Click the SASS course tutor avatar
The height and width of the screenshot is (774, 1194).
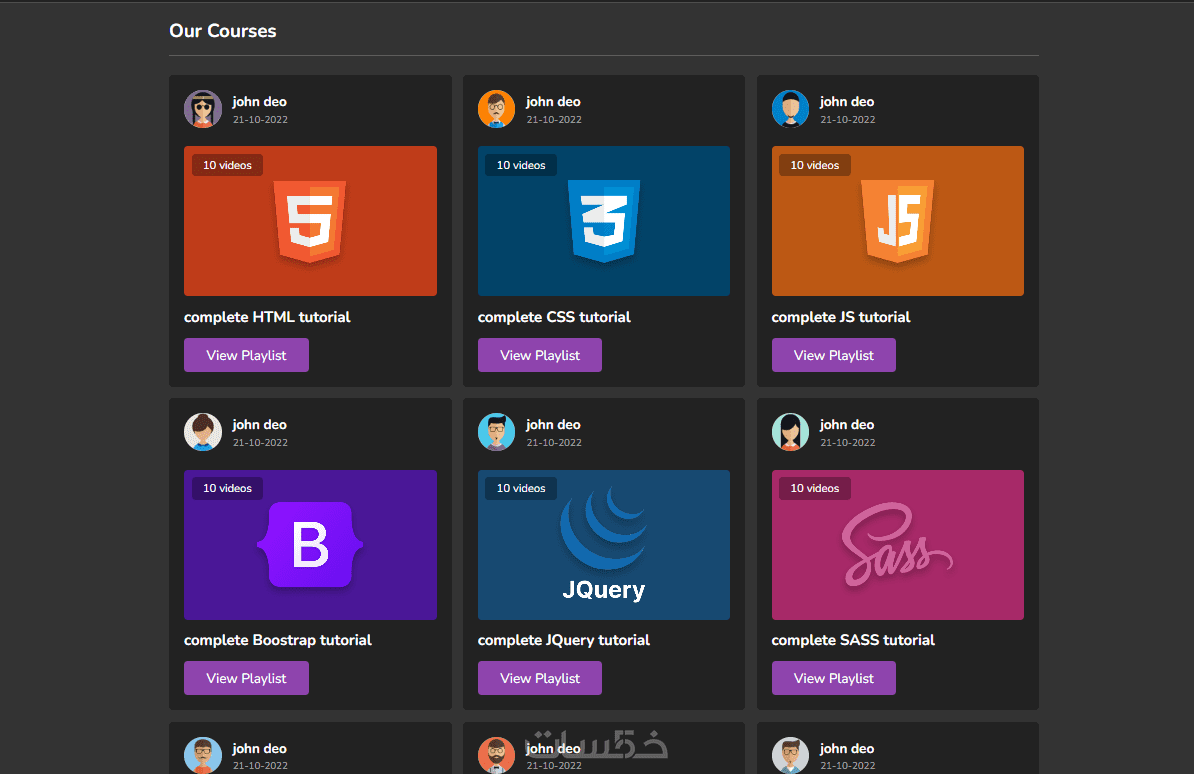(790, 432)
